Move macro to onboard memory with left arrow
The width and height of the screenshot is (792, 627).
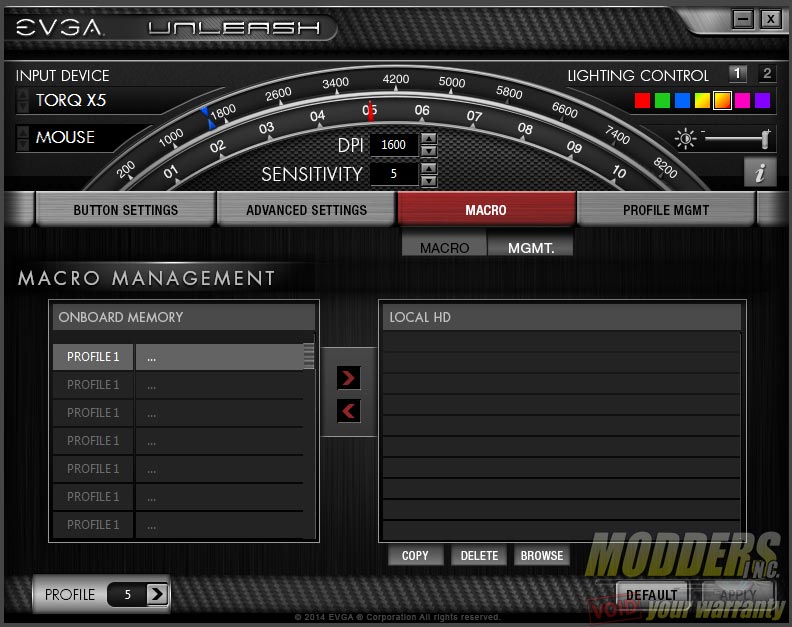pos(349,411)
